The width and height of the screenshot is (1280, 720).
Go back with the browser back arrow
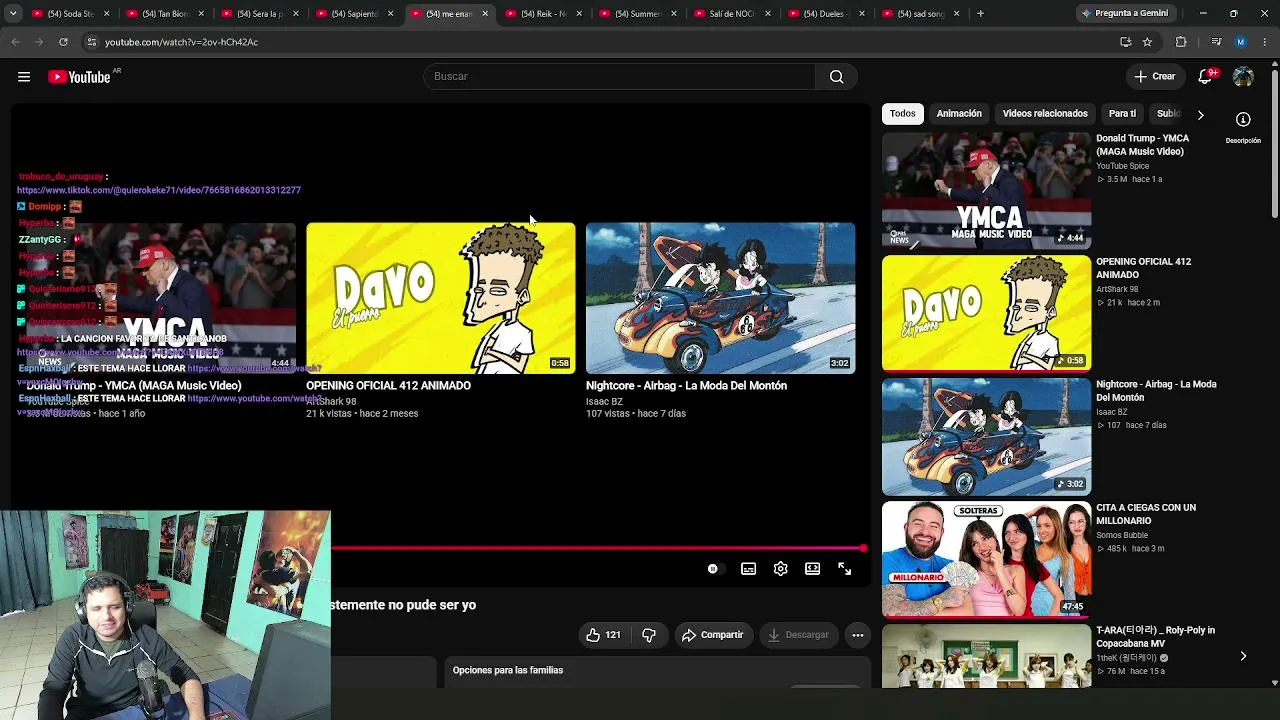[15, 42]
